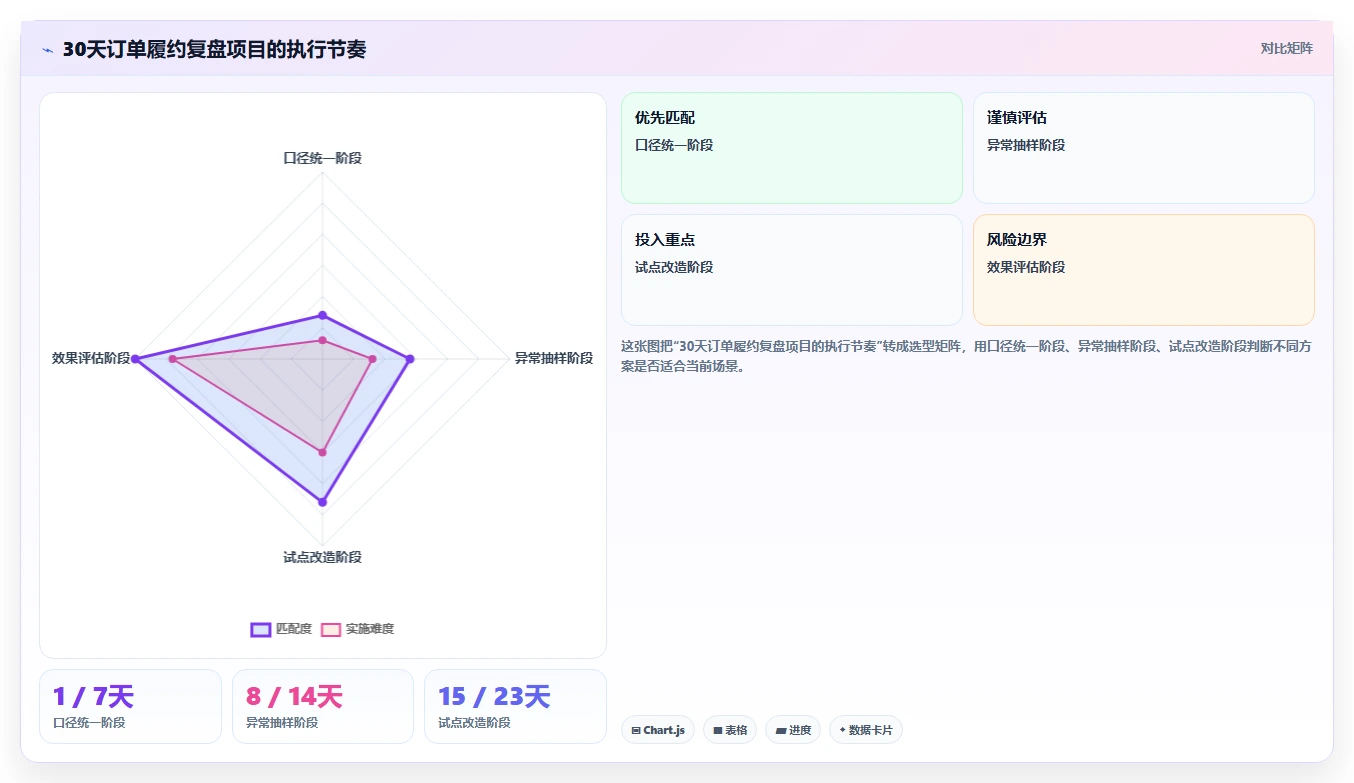Click the radar axis label 效果评估阶段
The height and width of the screenshot is (783, 1354).
pos(91,358)
